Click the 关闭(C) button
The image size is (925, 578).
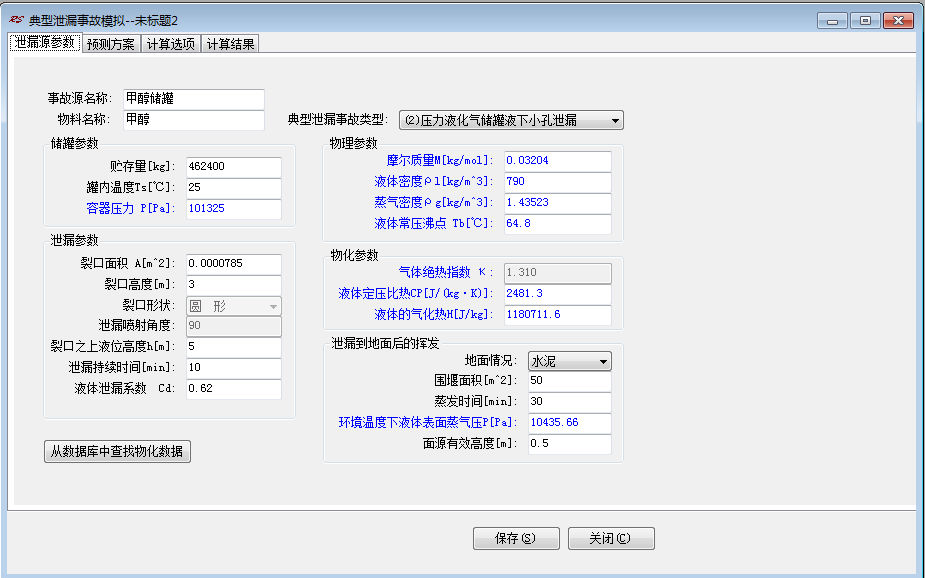coord(611,538)
